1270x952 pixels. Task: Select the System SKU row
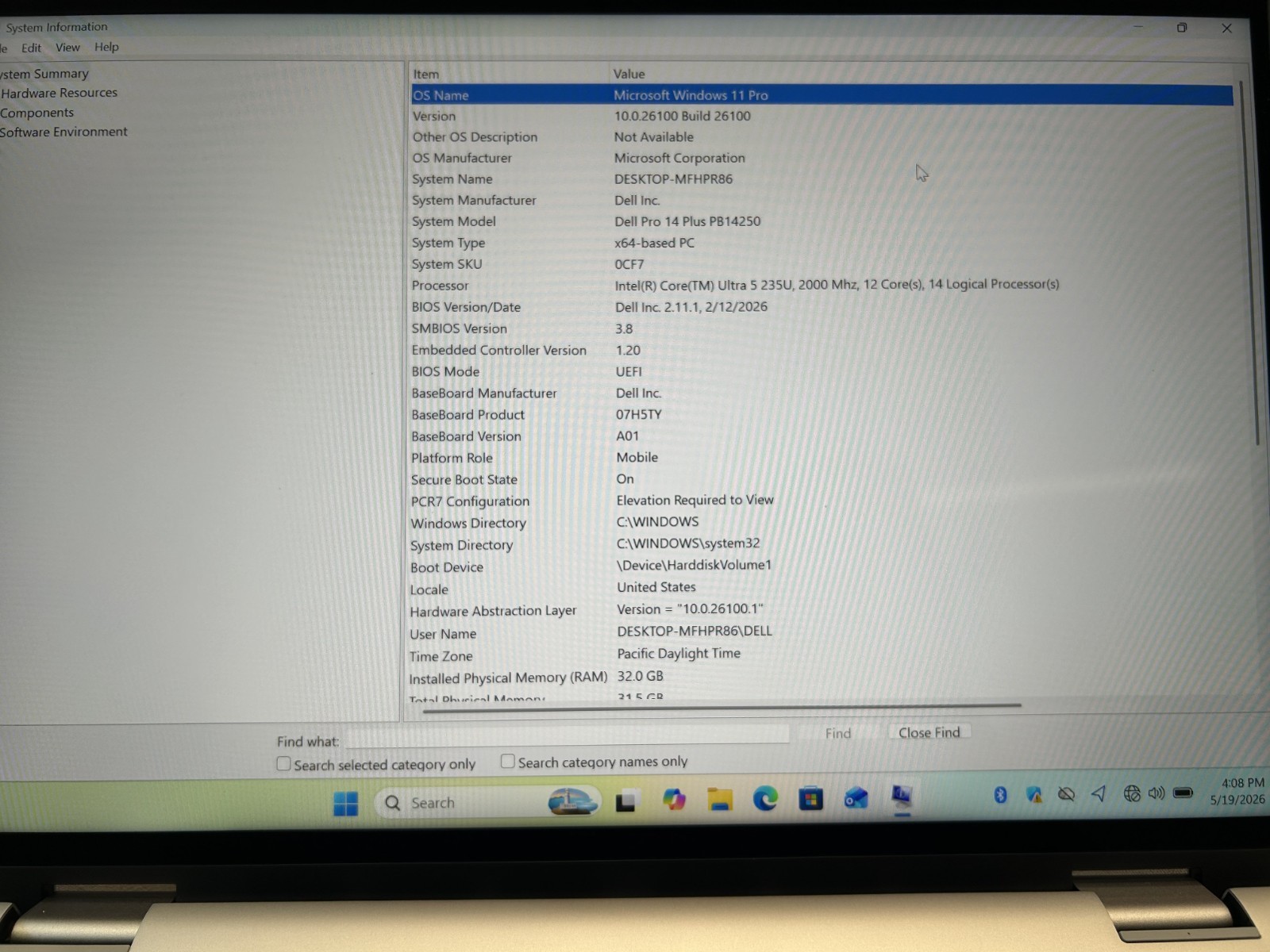[822, 264]
